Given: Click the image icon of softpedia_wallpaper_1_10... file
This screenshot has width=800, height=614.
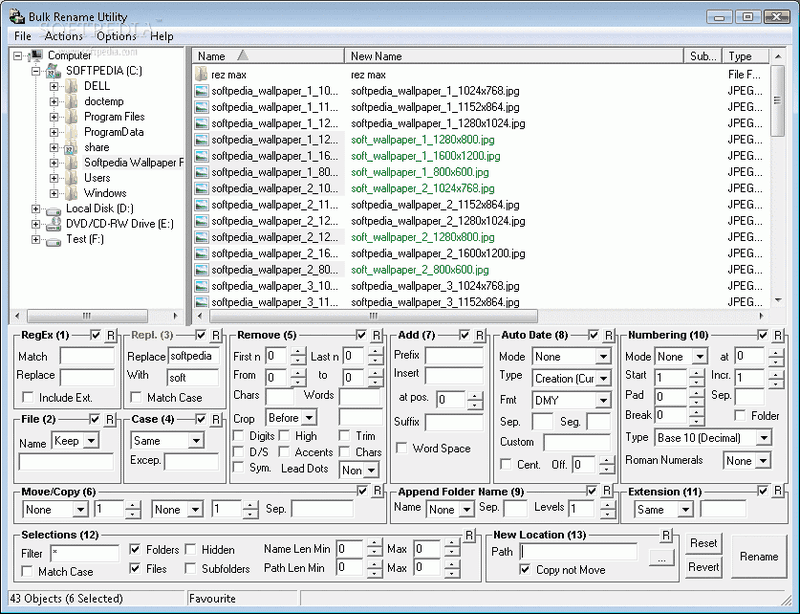Looking at the screenshot, I should click(x=202, y=91).
